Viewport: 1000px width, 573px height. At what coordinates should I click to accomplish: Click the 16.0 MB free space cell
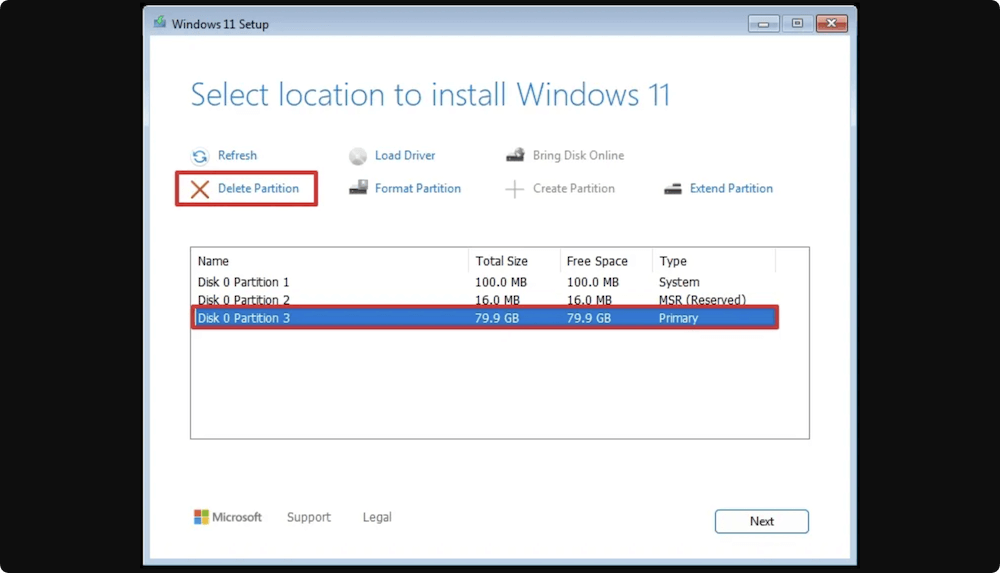click(589, 300)
